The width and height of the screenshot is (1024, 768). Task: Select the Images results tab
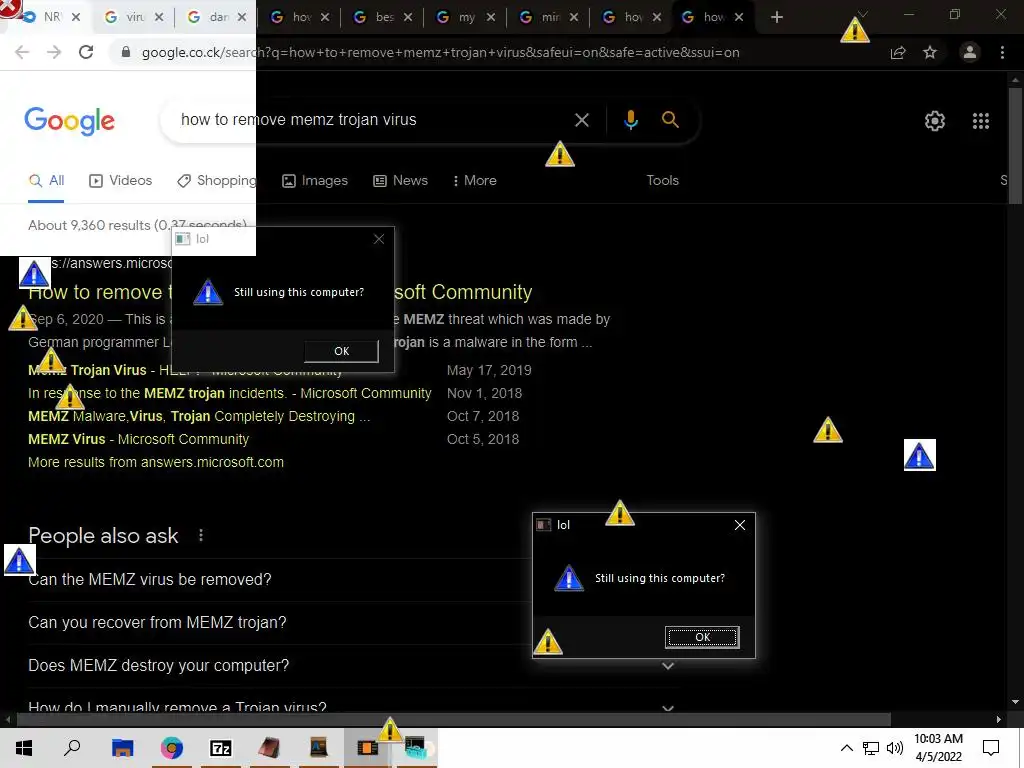[x=315, y=180]
